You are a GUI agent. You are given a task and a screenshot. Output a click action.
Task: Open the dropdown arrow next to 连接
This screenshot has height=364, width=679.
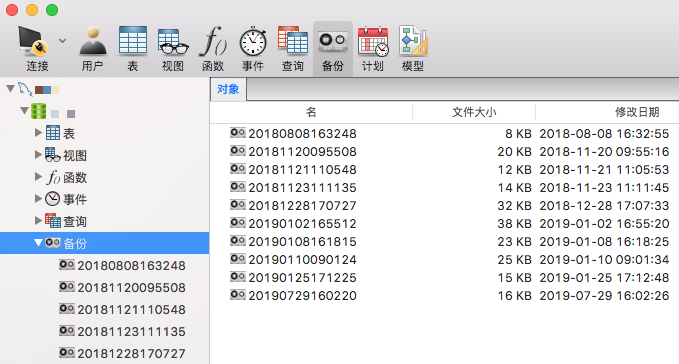62,41
